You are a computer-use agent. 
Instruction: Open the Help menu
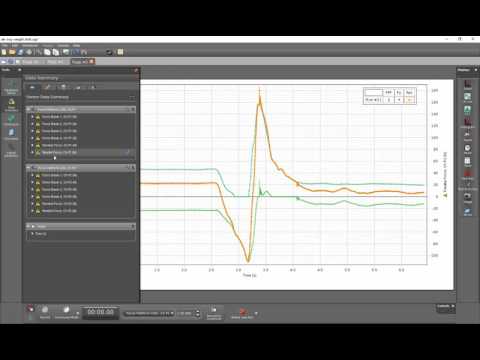[76, 45]
